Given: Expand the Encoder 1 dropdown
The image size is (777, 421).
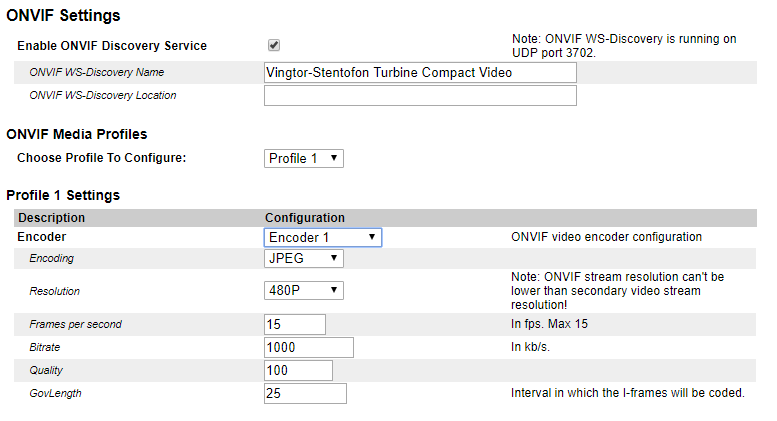Looking at the screenshot, I should point(322,237).
